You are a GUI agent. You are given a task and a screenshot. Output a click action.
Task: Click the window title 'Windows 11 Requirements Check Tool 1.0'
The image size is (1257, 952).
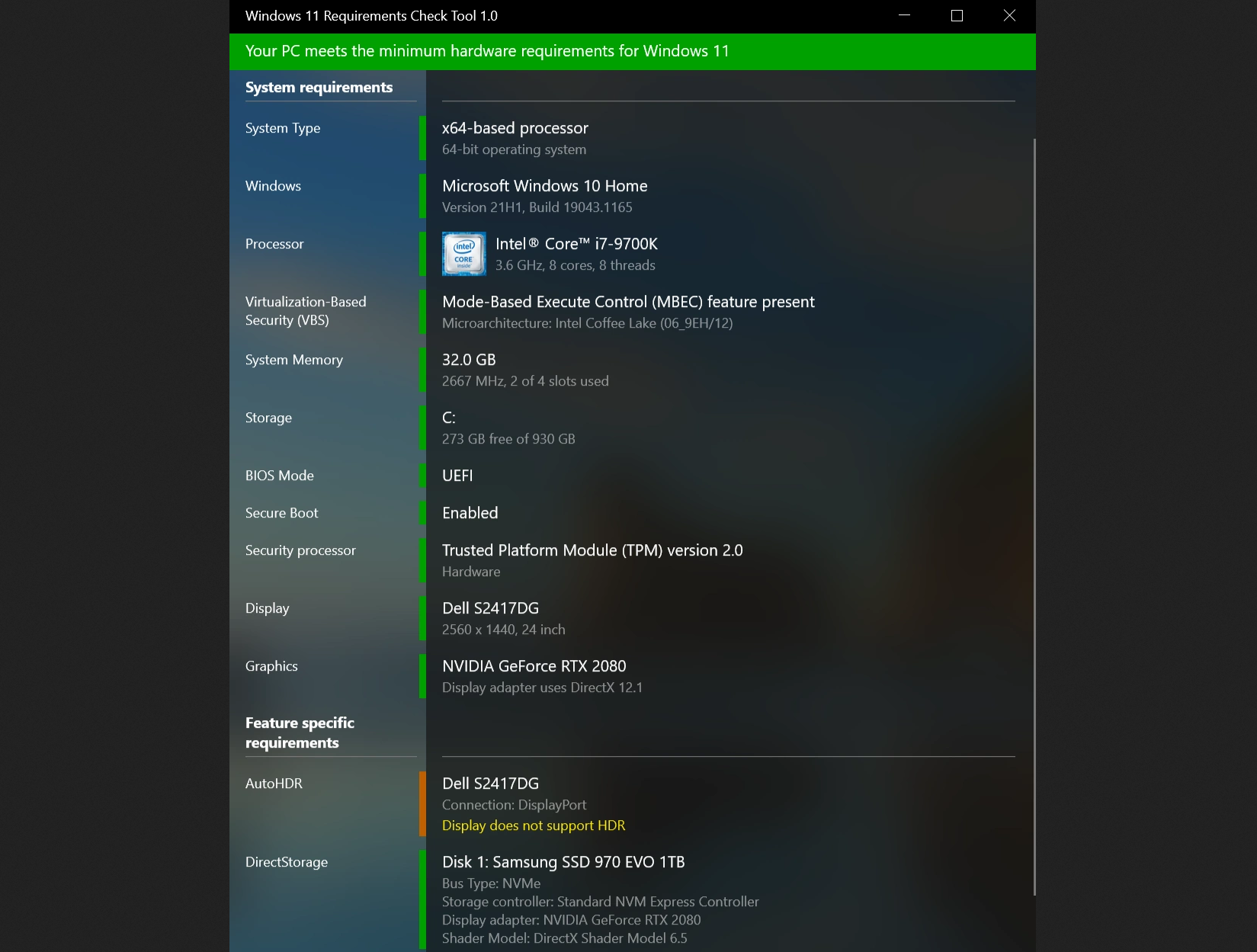(x=371, y=16)
